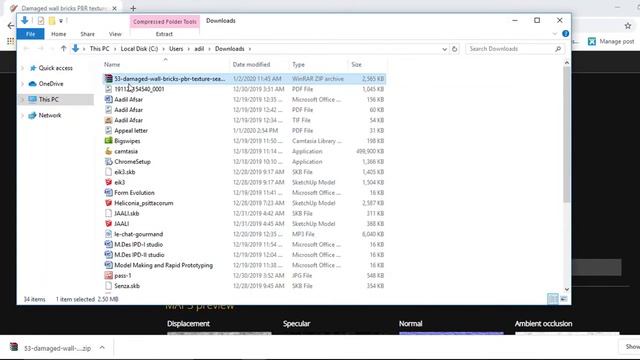Select the JAALI.skb file name
Image resolution: width=640 pixels, height=360 pixels.
coord(127,213)
